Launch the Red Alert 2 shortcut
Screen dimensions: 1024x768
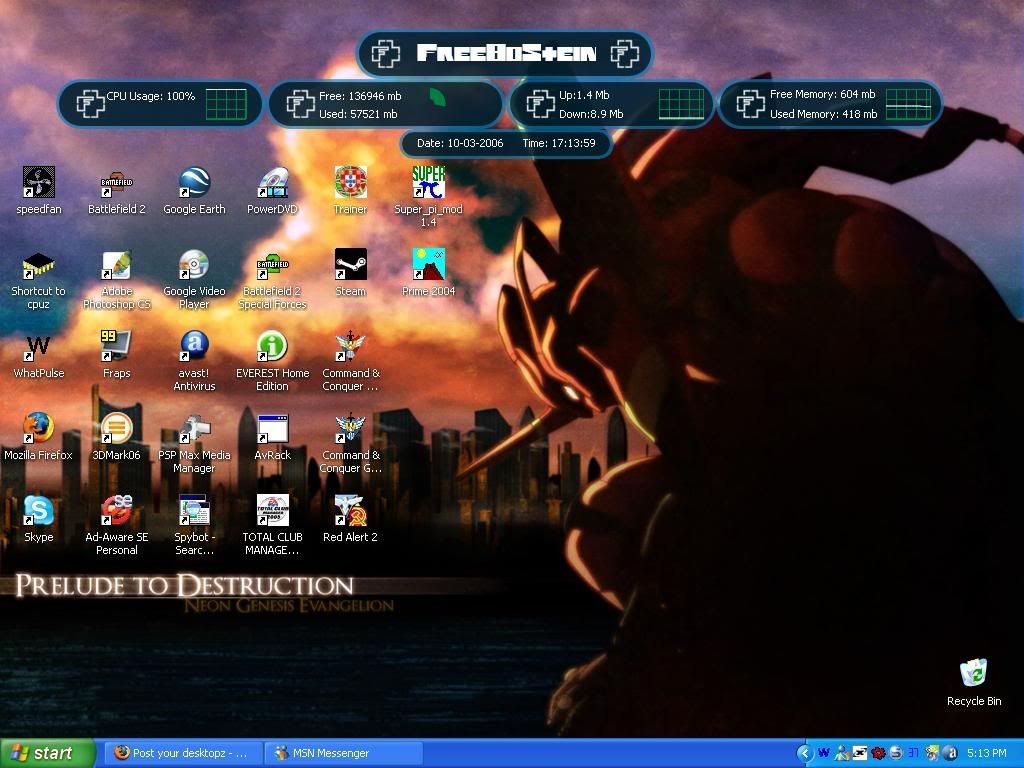(x=350, y=510)
